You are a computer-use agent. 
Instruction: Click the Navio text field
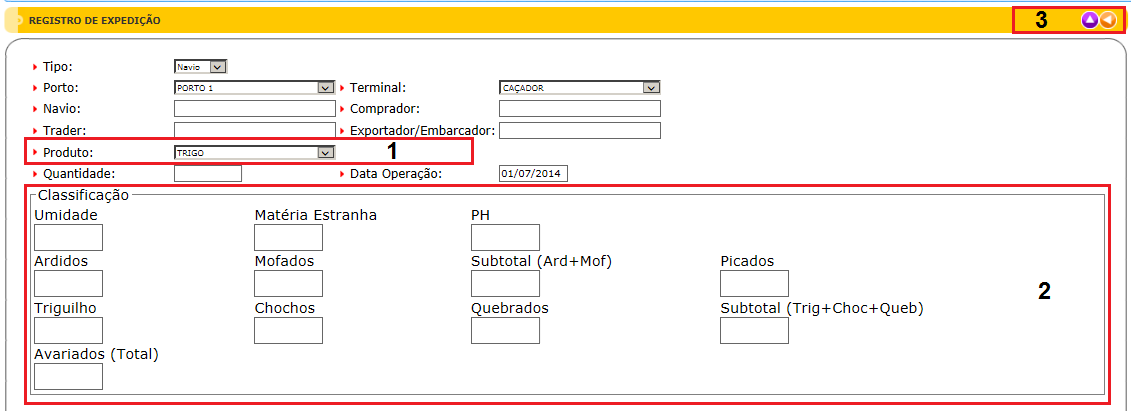pyautogui.click(x=254, y=109)
